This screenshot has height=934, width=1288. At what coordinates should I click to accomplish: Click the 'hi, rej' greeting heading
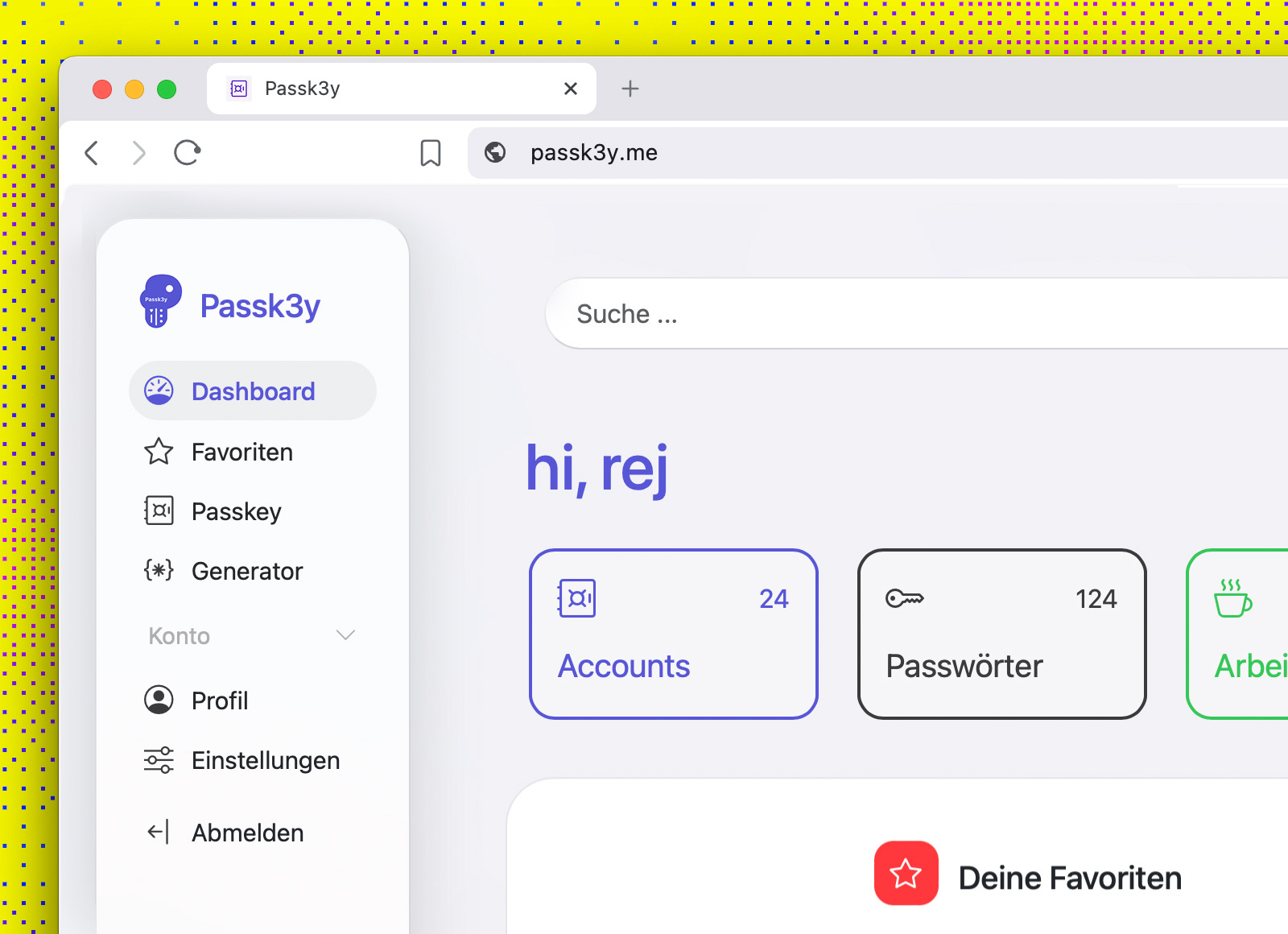click(x=597, y=469)
